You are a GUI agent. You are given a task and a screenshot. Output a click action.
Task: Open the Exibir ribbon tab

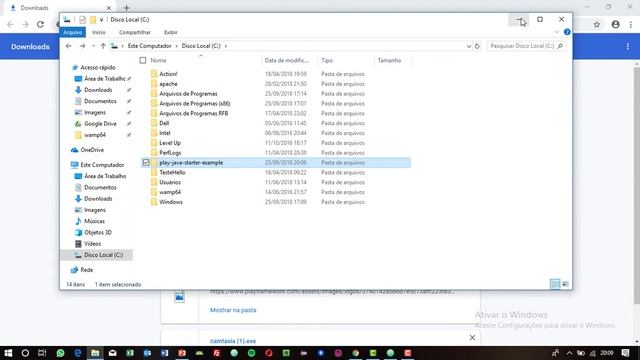(171, 32)
